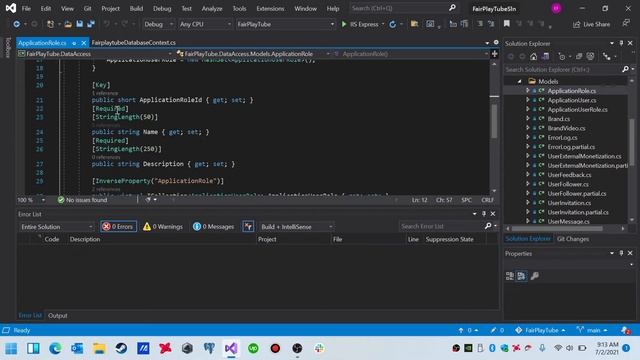Switch to FairplaytubeDatabaseContext.cs tab

[134, 43]
